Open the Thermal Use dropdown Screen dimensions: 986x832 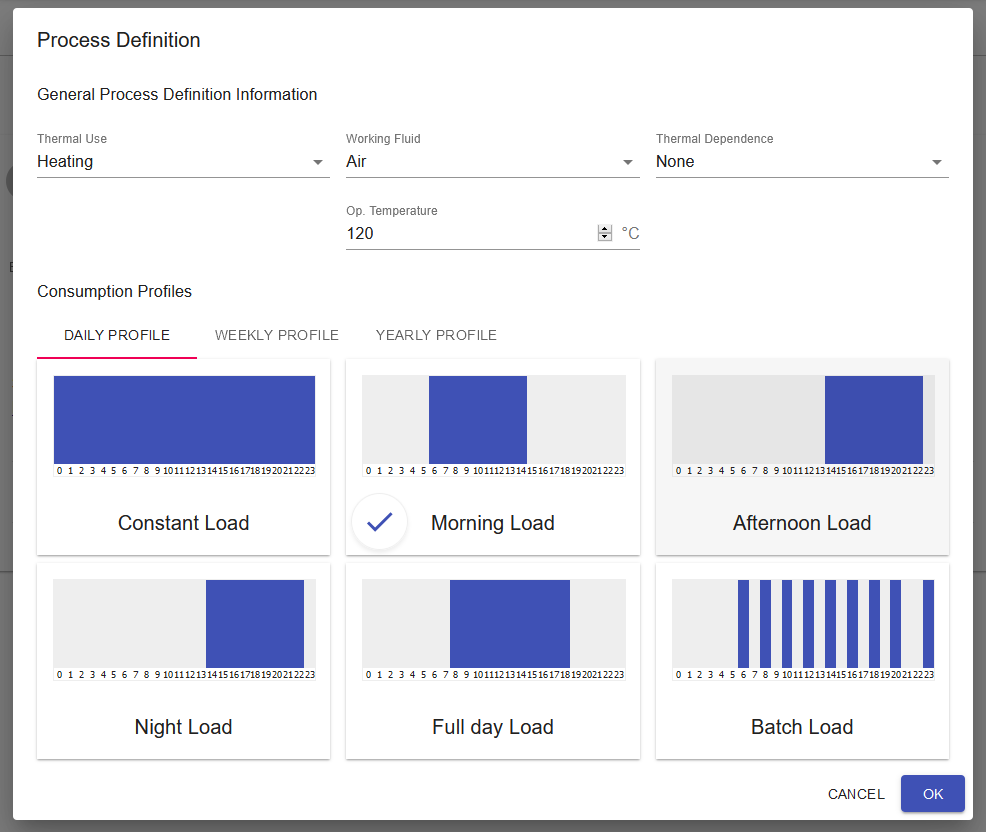(x=183, y=162)
